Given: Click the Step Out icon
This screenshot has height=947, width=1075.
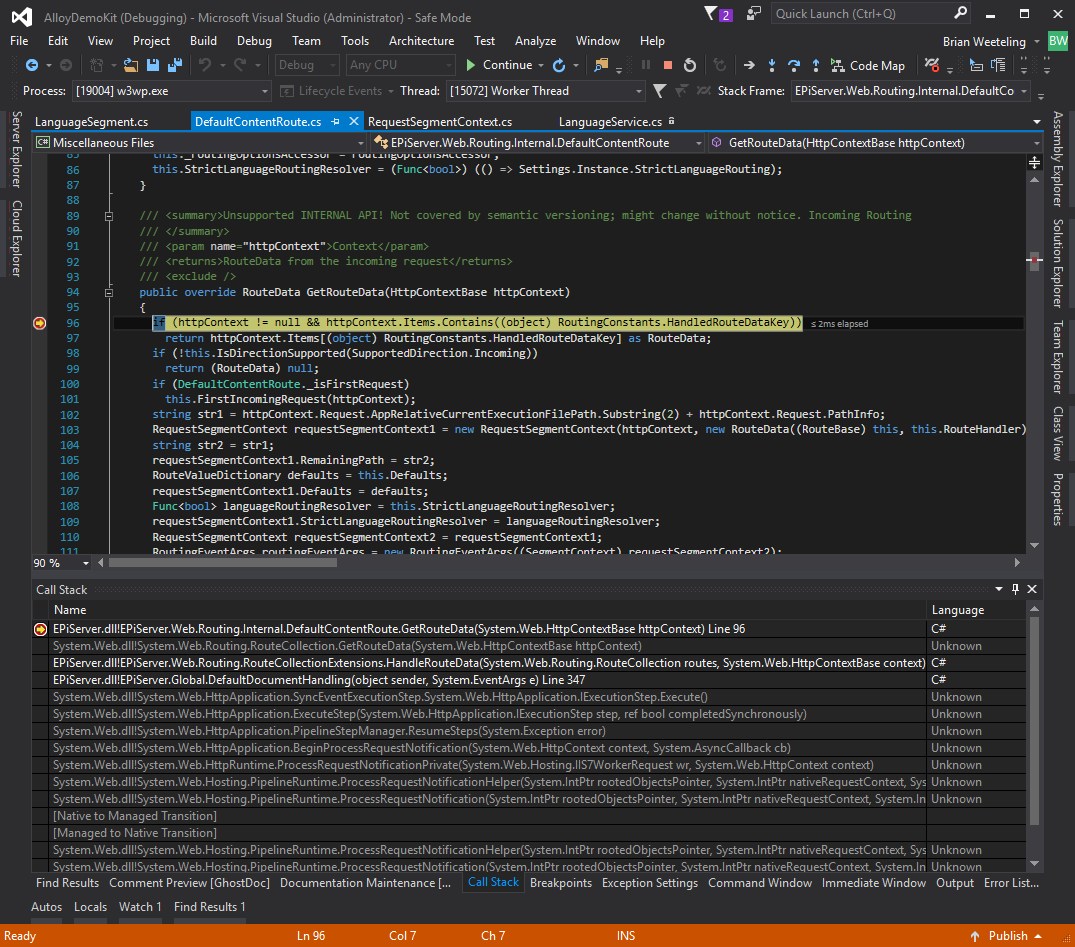Looking at the screenshot, I should click(x=816, y=65).
